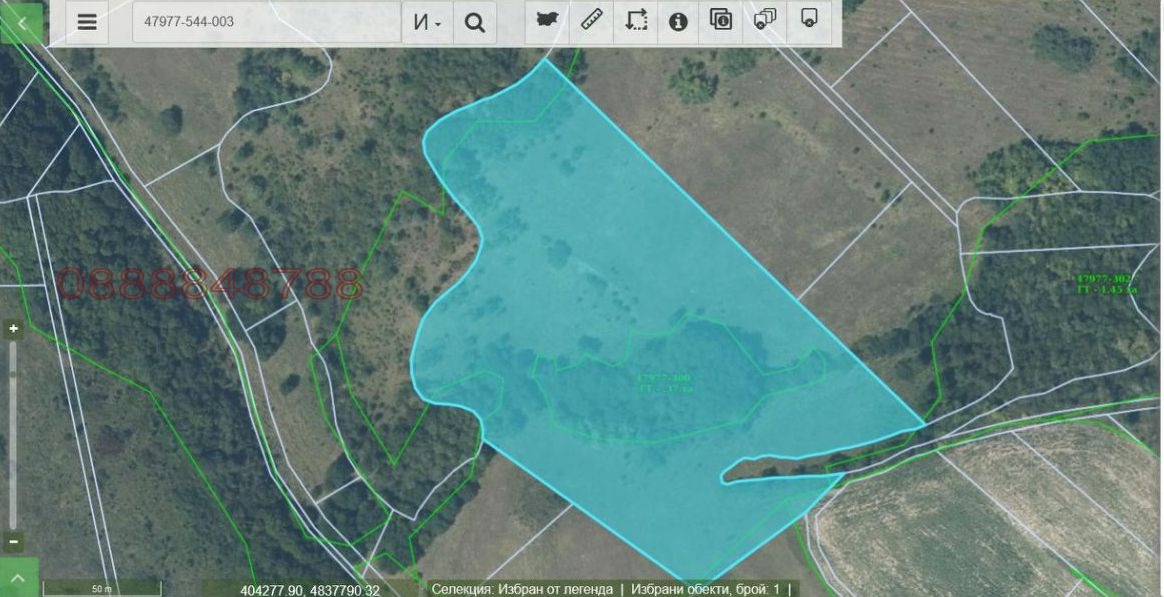Open the object information tool
Screen dimensions: 1164x597
point(679,21)
